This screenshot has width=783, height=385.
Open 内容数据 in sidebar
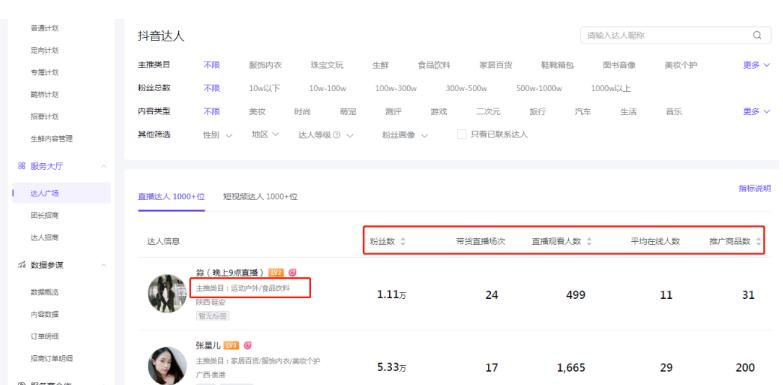point(44,314)
